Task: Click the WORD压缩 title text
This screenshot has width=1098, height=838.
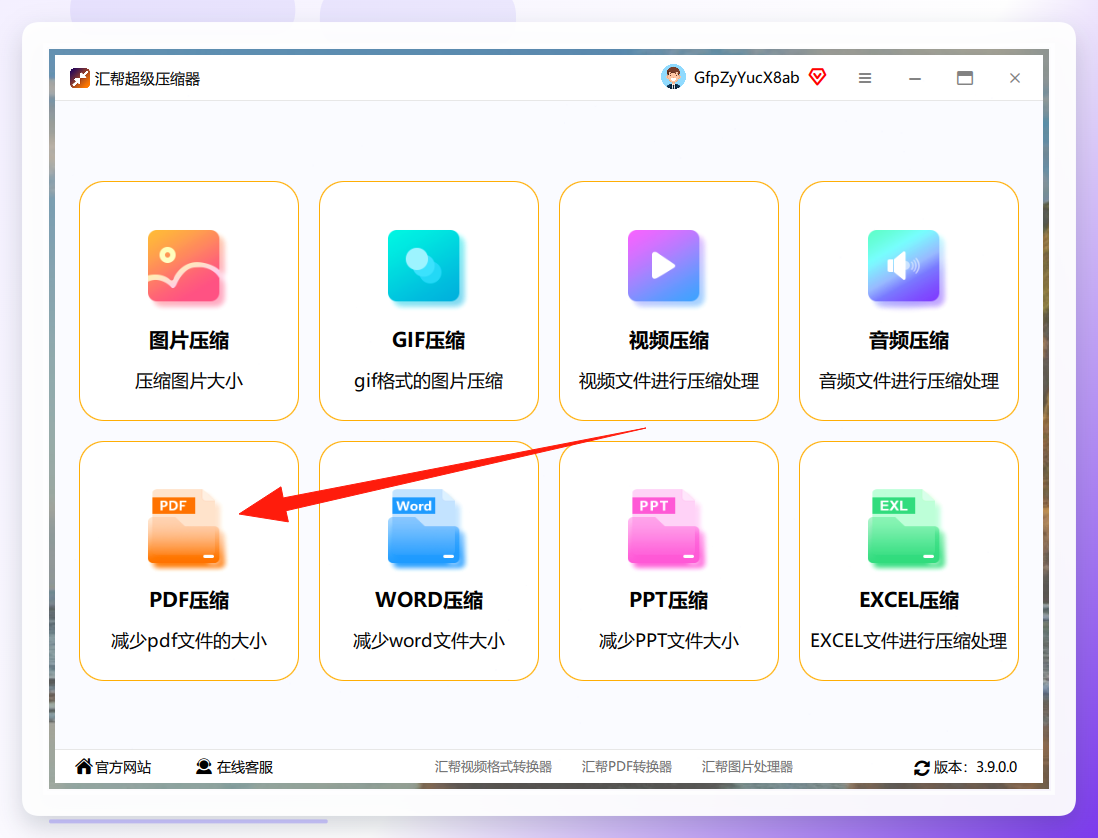Action: [429, 600]
